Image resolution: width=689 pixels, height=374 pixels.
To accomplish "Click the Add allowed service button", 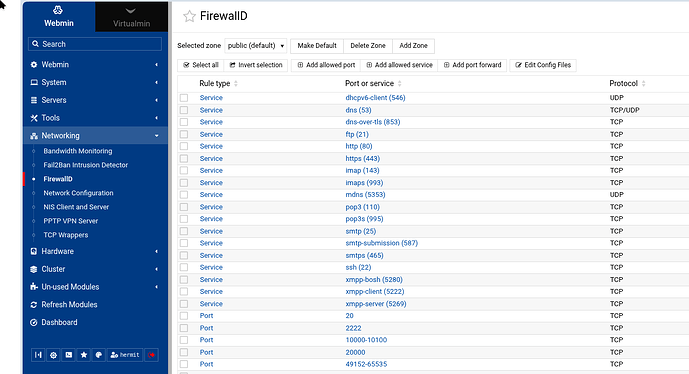I will 399,65.
